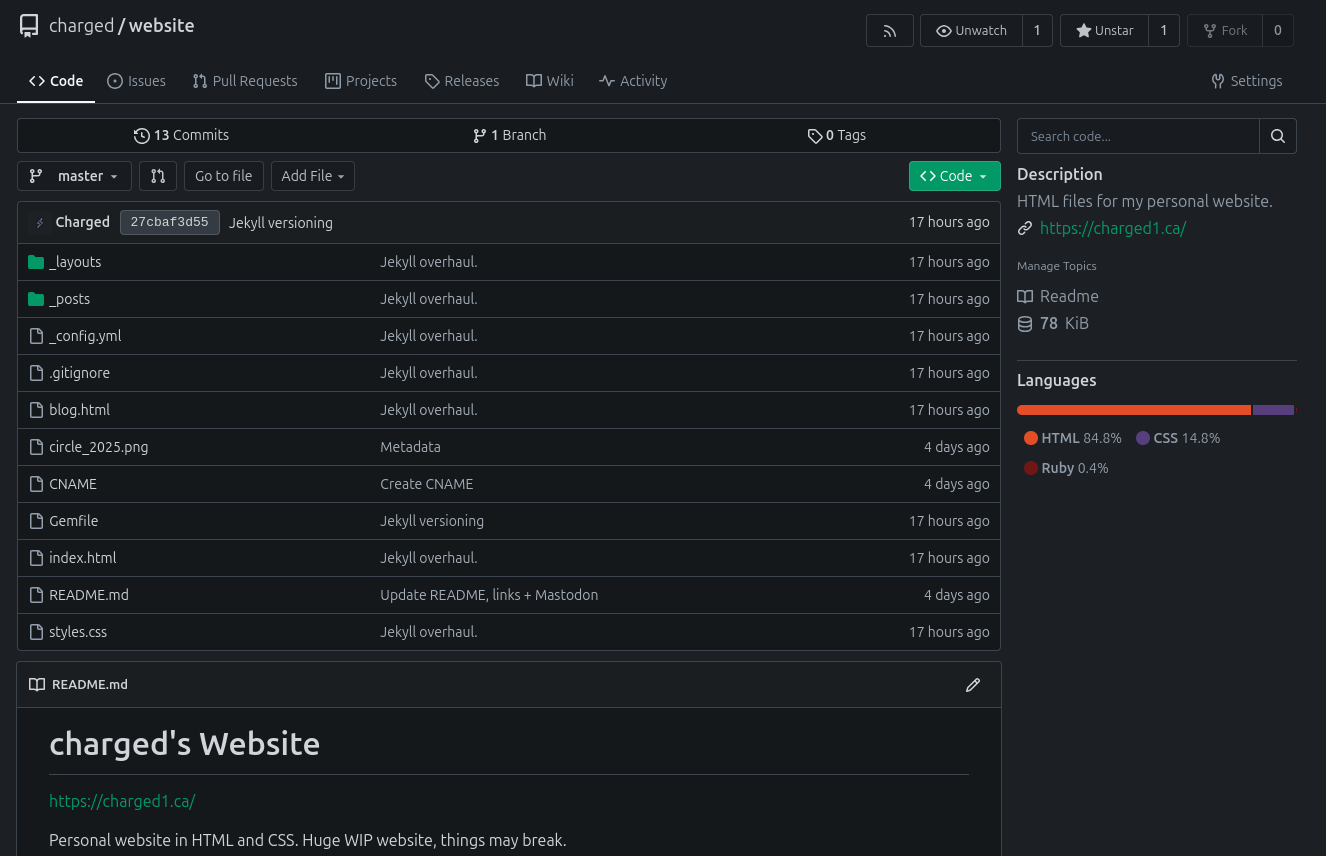The height and width of the screenshot is (856, 1326).
Task: Open the 13 Commits history
Action: click(182, 135)
